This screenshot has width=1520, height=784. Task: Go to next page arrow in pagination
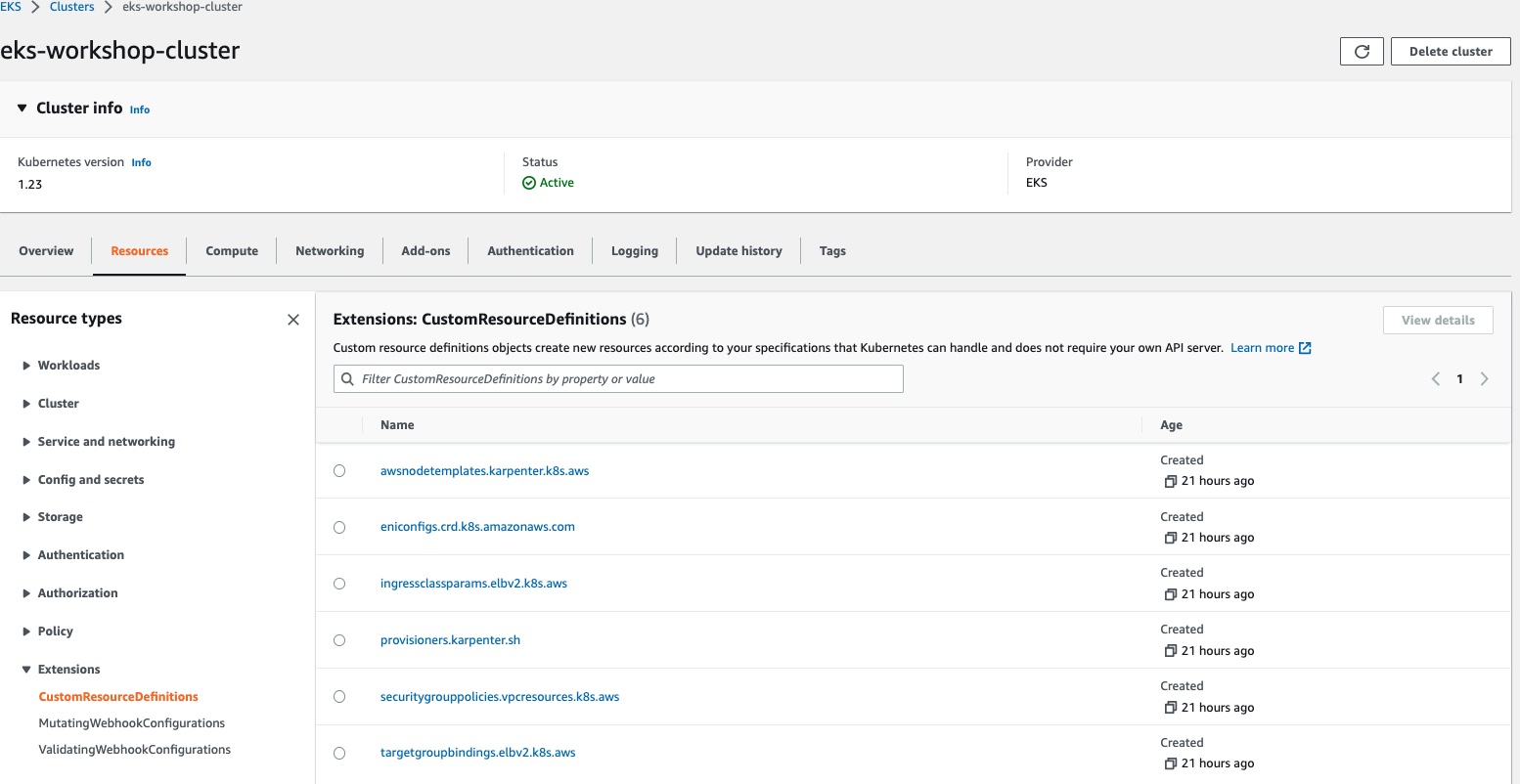[x=1484, y=379]
